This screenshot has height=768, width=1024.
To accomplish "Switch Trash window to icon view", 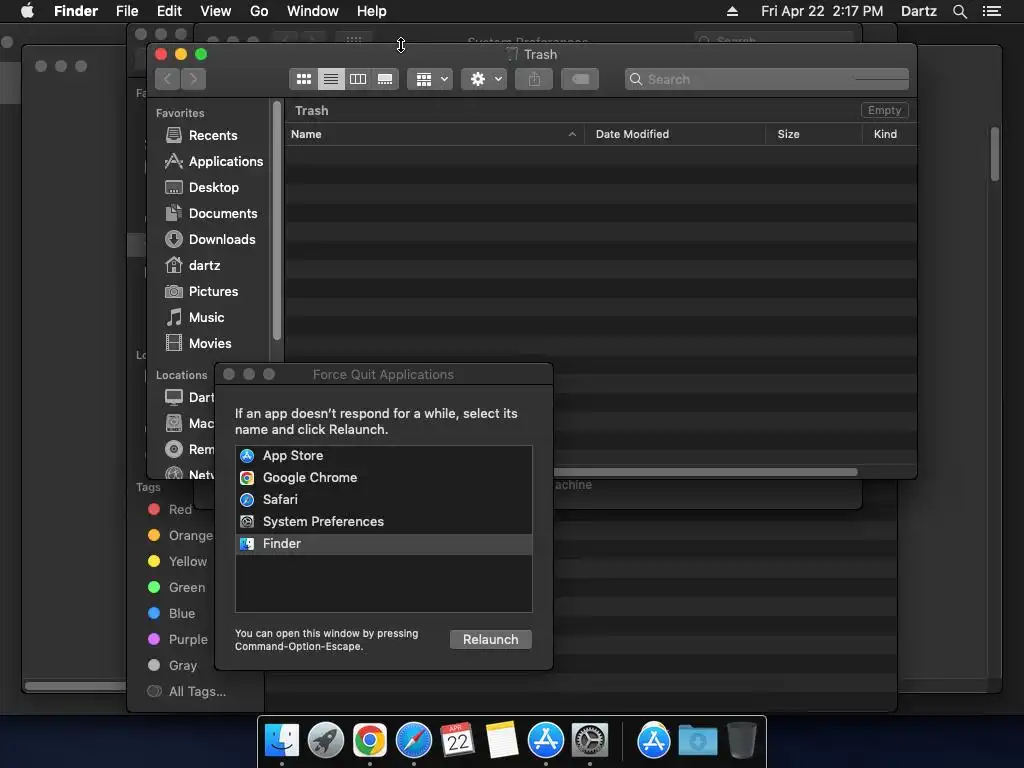I will click(x=304, y=79).
